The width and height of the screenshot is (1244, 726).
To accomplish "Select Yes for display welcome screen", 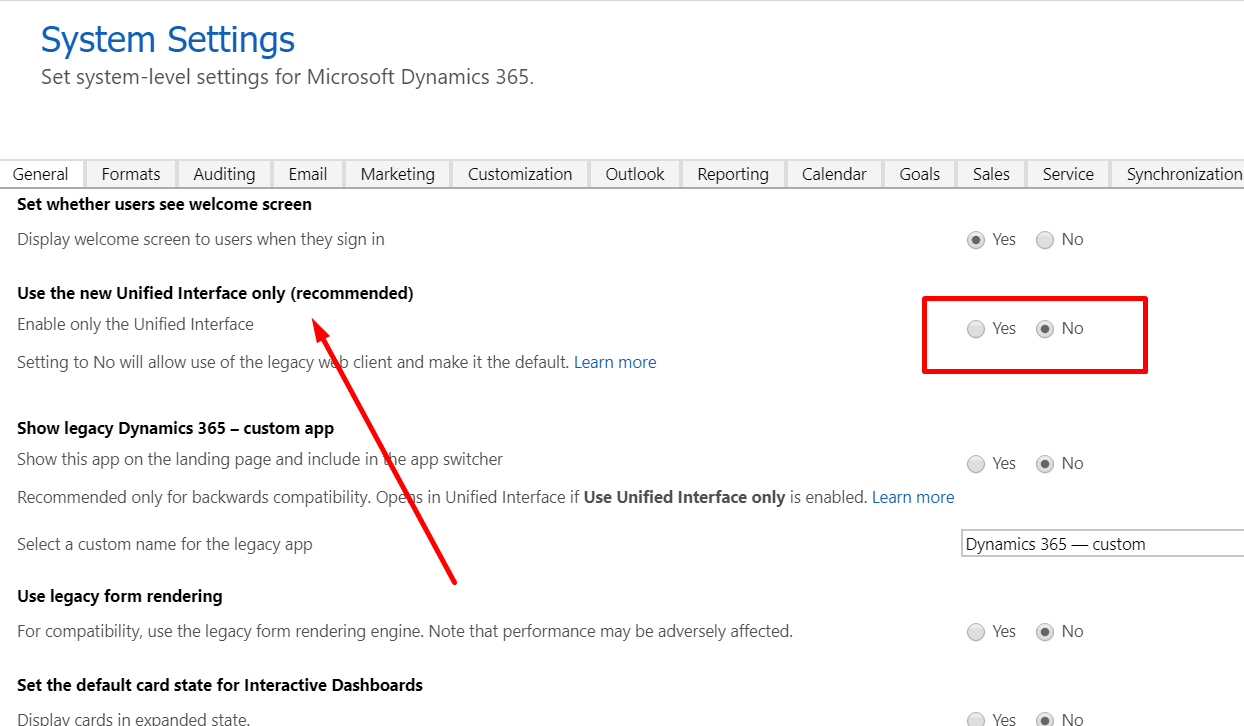I will (x=976, y=240).
